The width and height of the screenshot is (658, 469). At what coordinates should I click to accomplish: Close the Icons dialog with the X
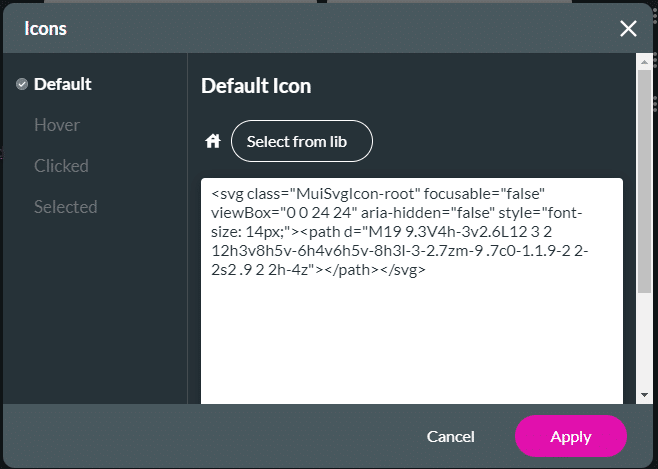628,29
